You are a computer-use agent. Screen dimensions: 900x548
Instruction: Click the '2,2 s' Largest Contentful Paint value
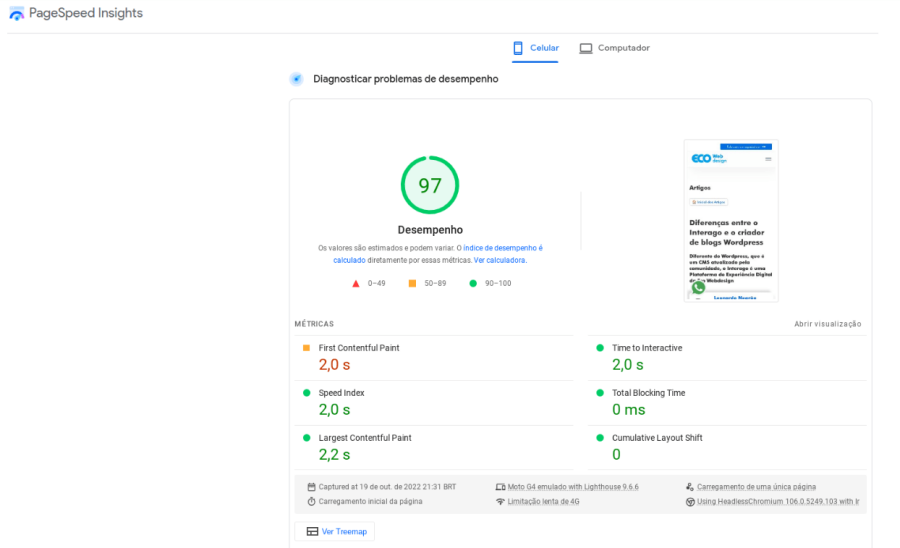point(335,455)
